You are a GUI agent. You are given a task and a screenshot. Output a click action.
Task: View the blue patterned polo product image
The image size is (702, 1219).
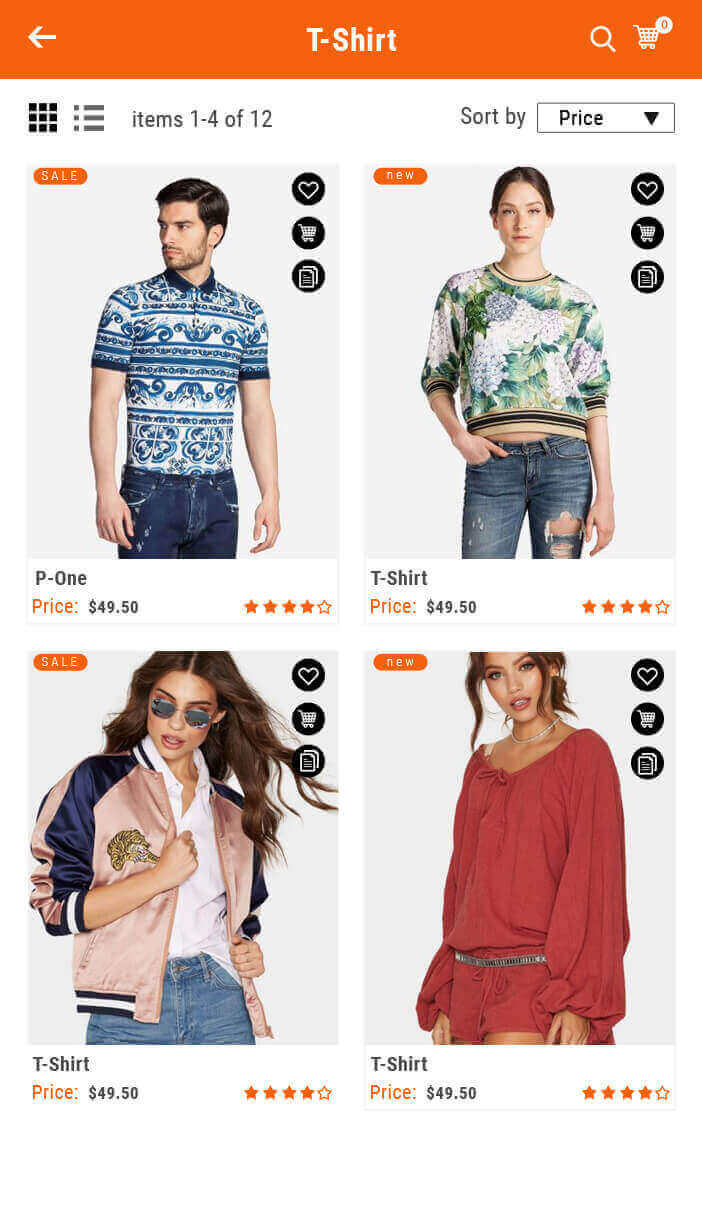[183, 362]
